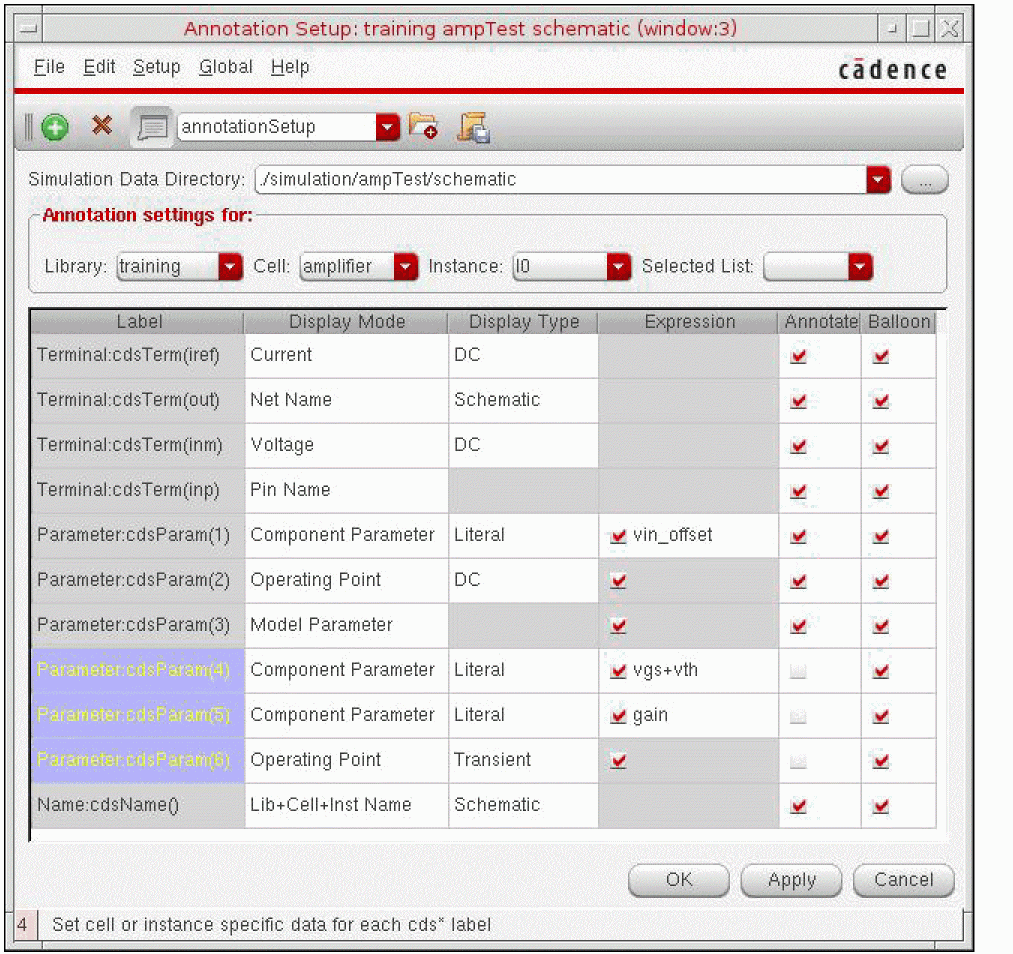Open the Instance dropdown showing I0
The width and height of the screenshot is (1013, 954).
618,267
